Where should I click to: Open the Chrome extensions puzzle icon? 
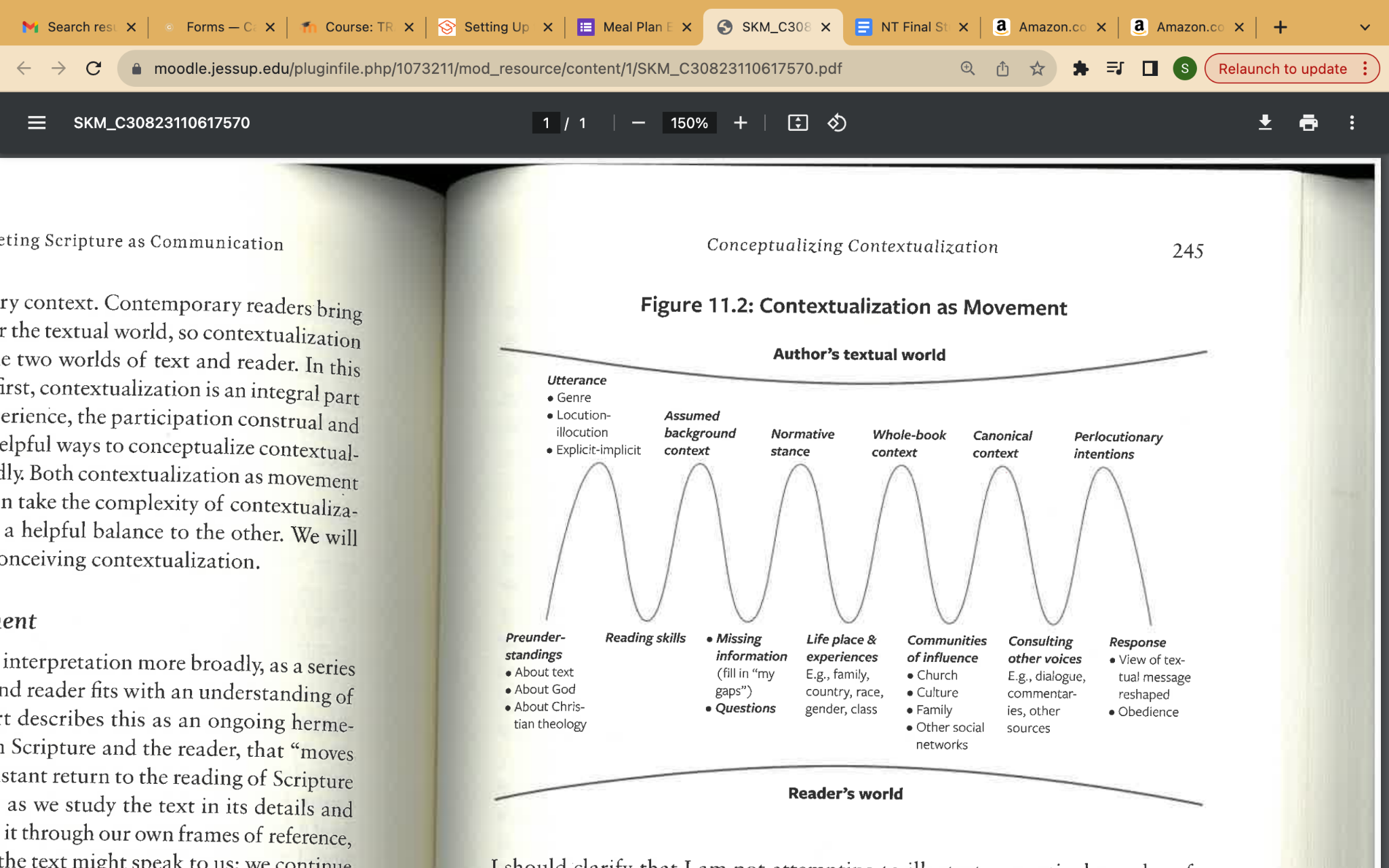pos(1080,68)
